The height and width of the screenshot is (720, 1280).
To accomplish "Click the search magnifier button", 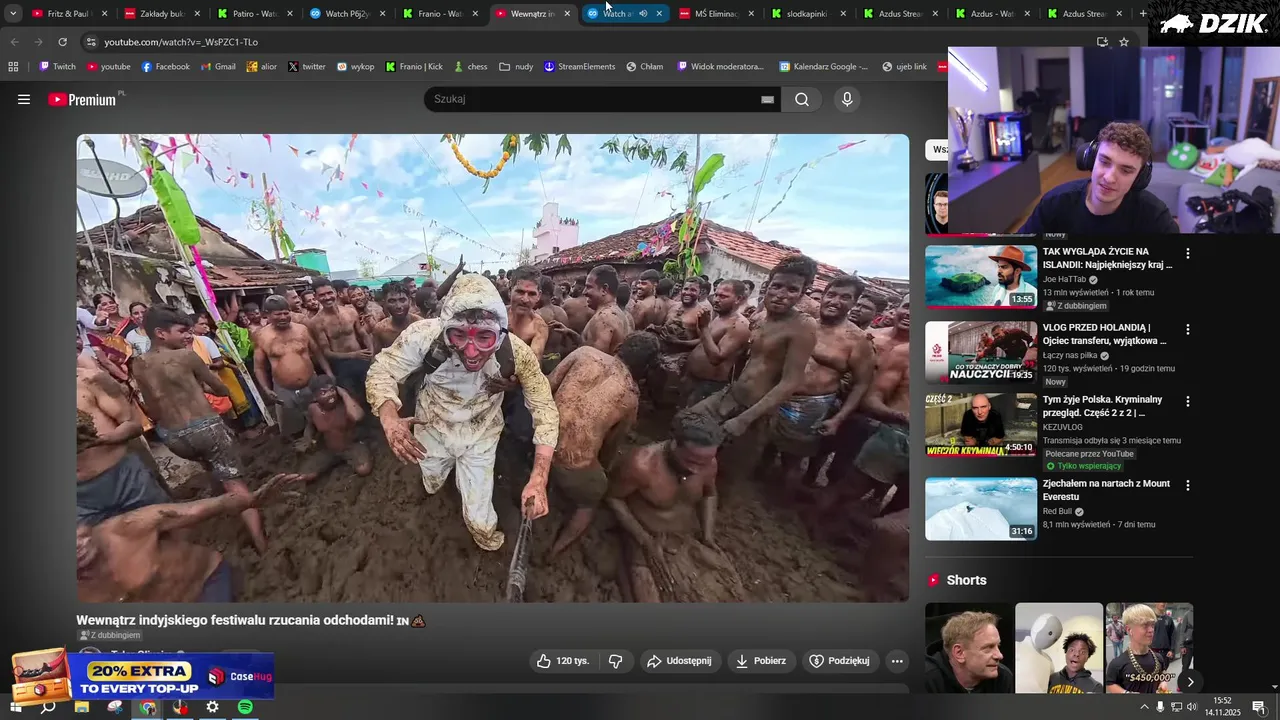I will point(802,99).
